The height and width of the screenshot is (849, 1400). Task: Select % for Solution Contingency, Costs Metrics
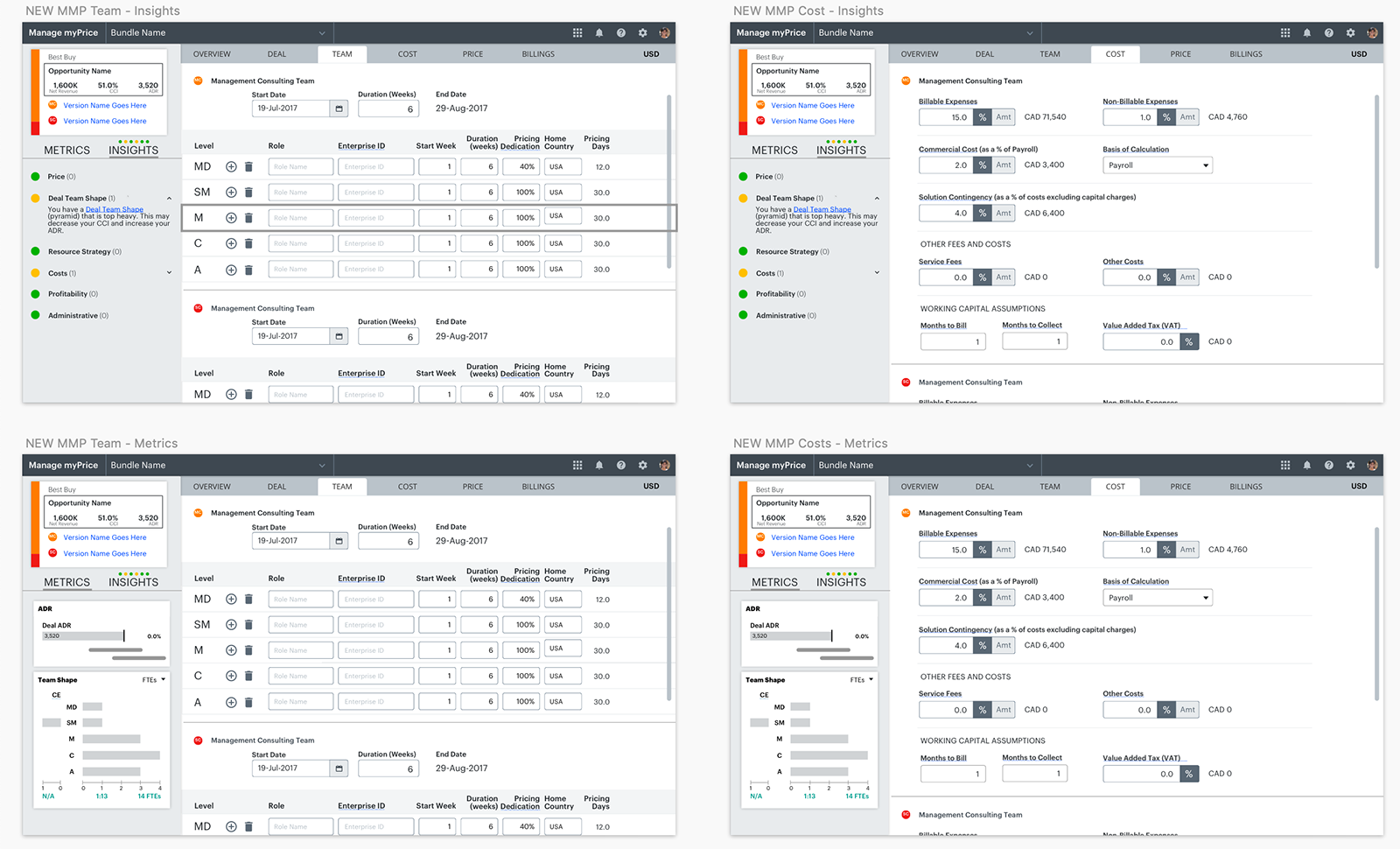pos(983,645)
